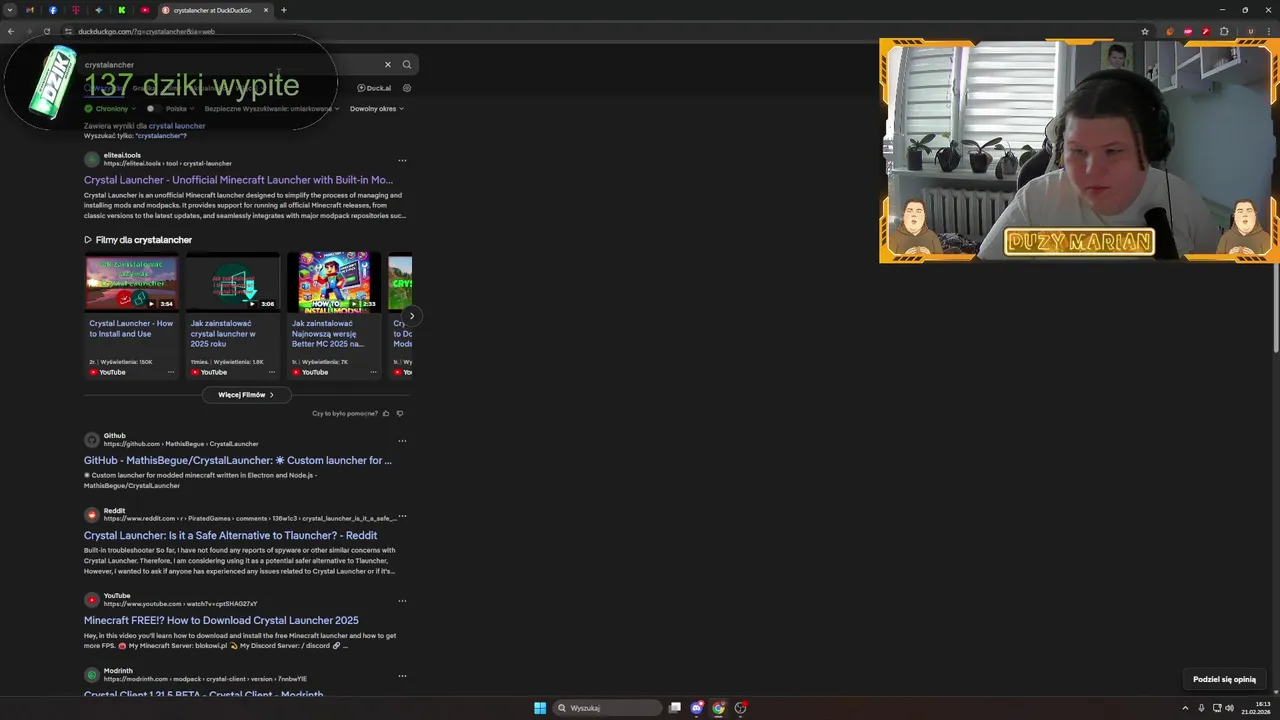This screenshot has width=1280, height=720.
Task: Open the T-Mobile pinned tab
Action: pyautogui.click(x=76, y=10)
